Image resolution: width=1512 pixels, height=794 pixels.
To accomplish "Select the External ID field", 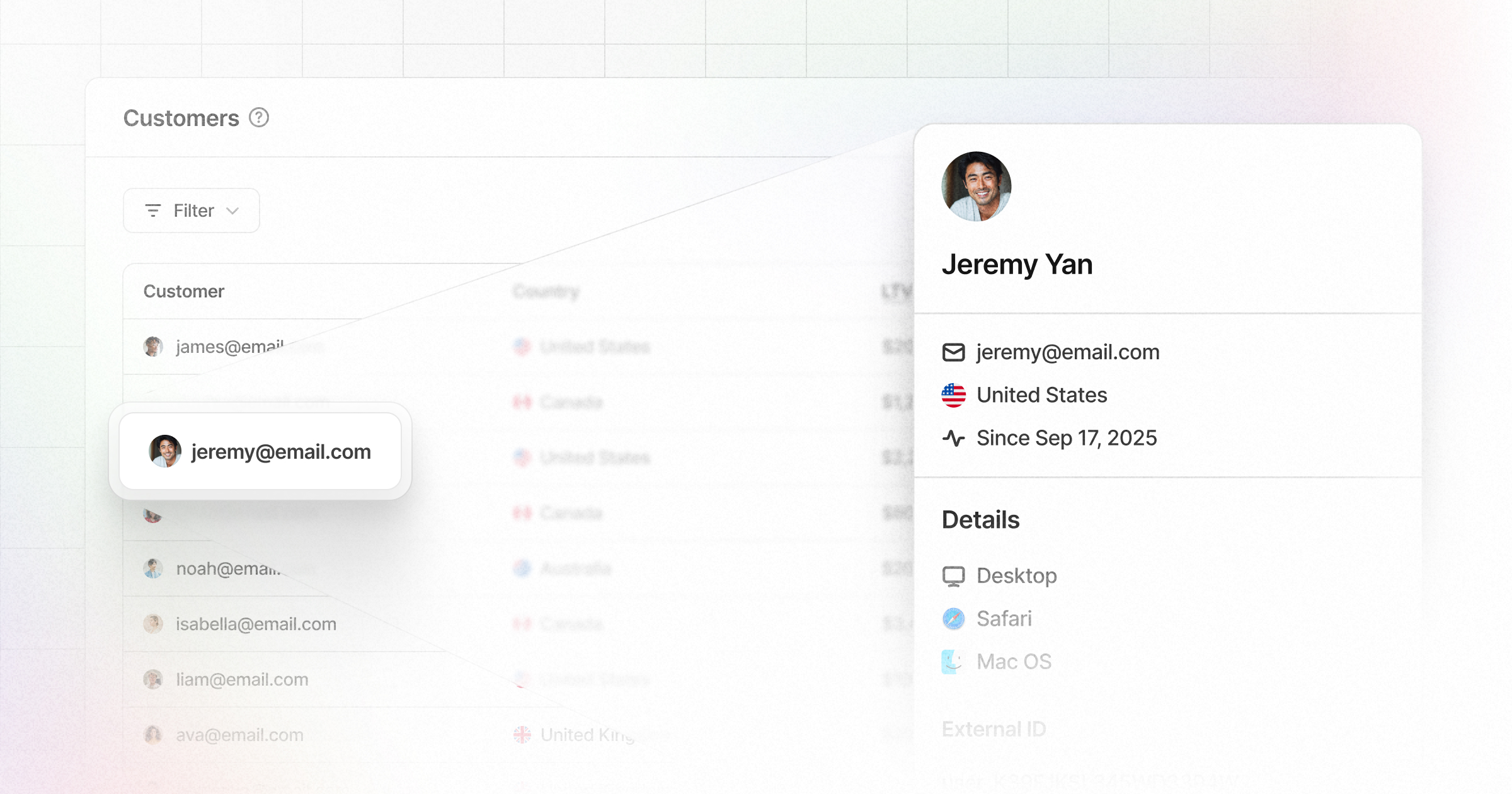I will [x=994, y=728].
